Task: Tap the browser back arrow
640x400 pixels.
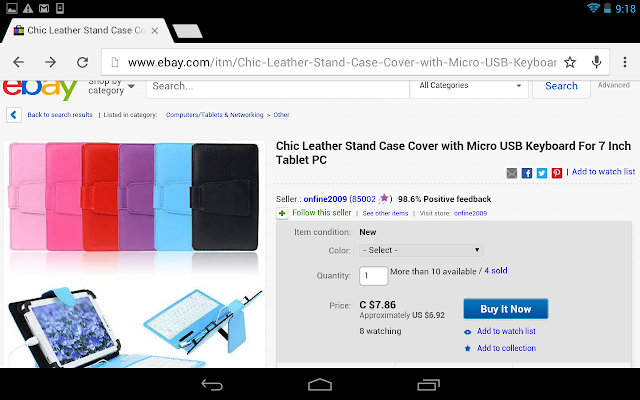Action: [18, 62]
